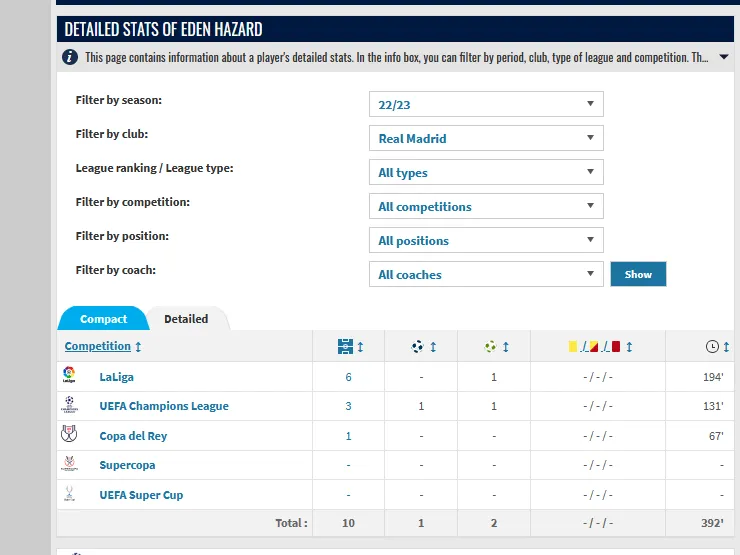
Task: Click the second yellow/red card icon
Action: (x=594, y=347)
